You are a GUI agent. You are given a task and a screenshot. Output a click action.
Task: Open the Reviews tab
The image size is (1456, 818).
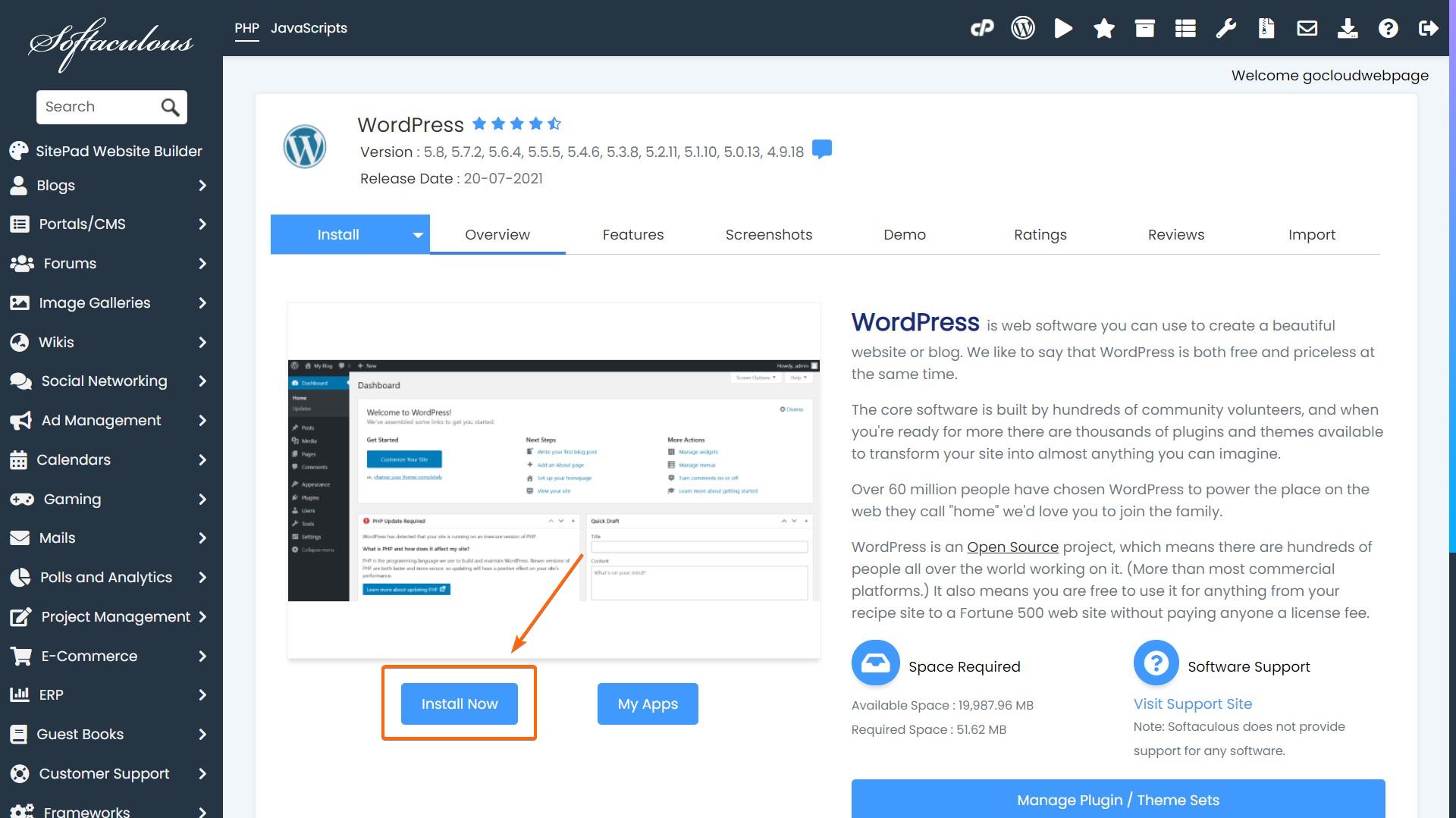1176,234
